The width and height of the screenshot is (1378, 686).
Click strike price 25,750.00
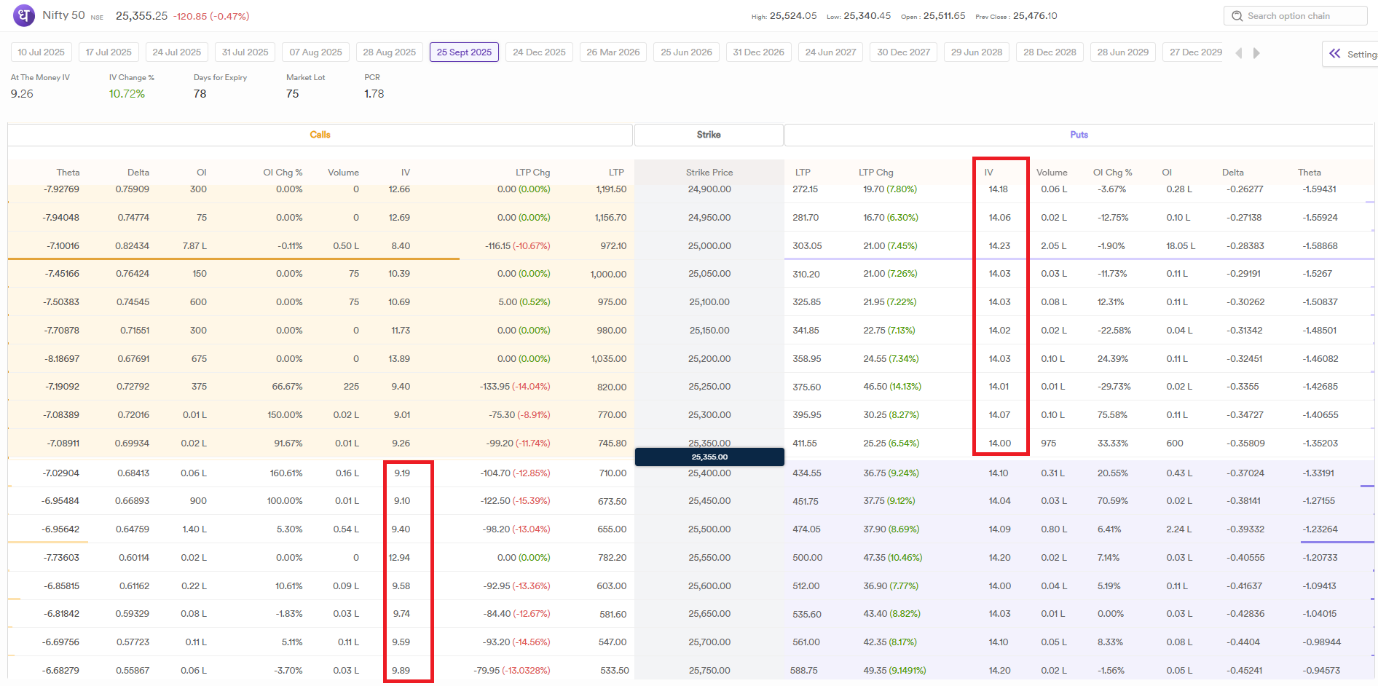(x=709, y=671)
